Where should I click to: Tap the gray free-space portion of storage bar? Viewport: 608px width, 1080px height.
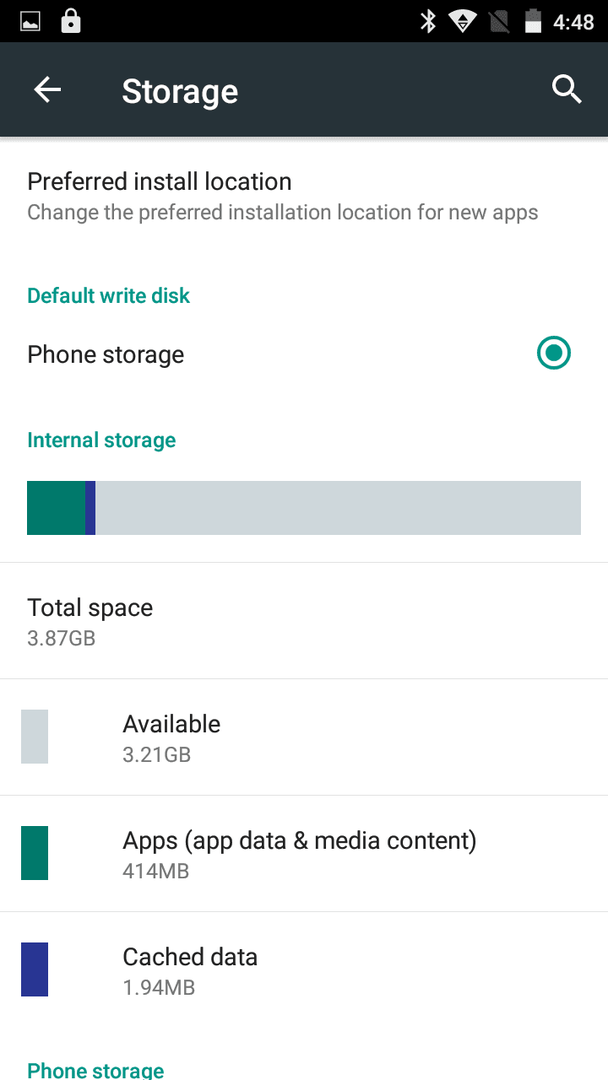click(x=338, y=508)
